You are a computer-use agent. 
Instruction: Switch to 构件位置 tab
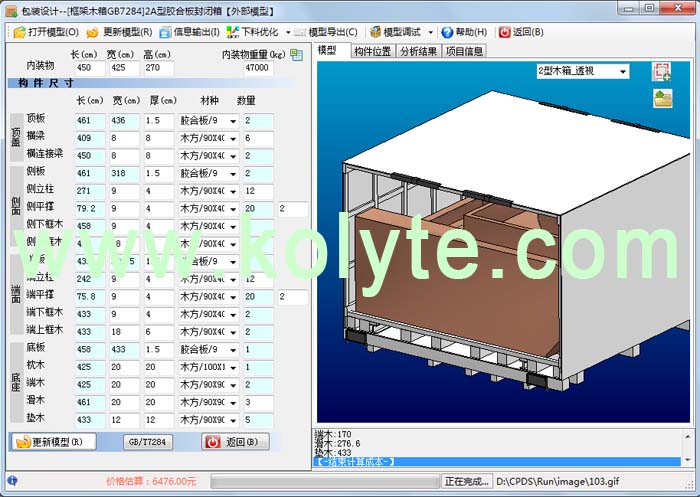[x=373, y=51]
